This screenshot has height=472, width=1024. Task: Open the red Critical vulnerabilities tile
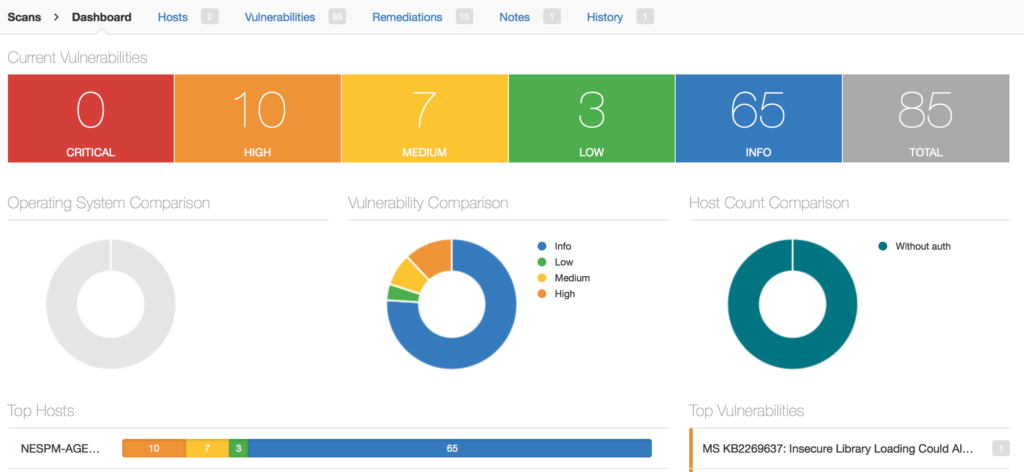[x=90, y=118]
